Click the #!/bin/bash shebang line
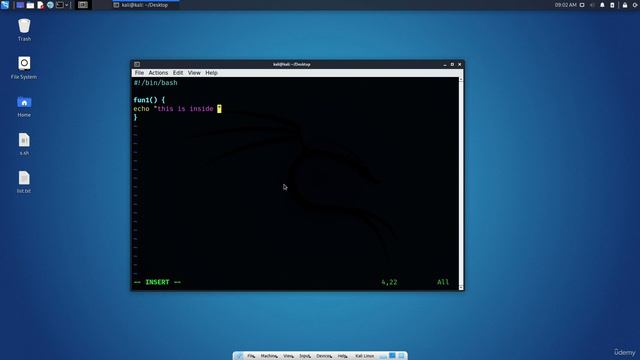This screenshot has height=360, width=640. pyautogui.click(x=156, y=83)
